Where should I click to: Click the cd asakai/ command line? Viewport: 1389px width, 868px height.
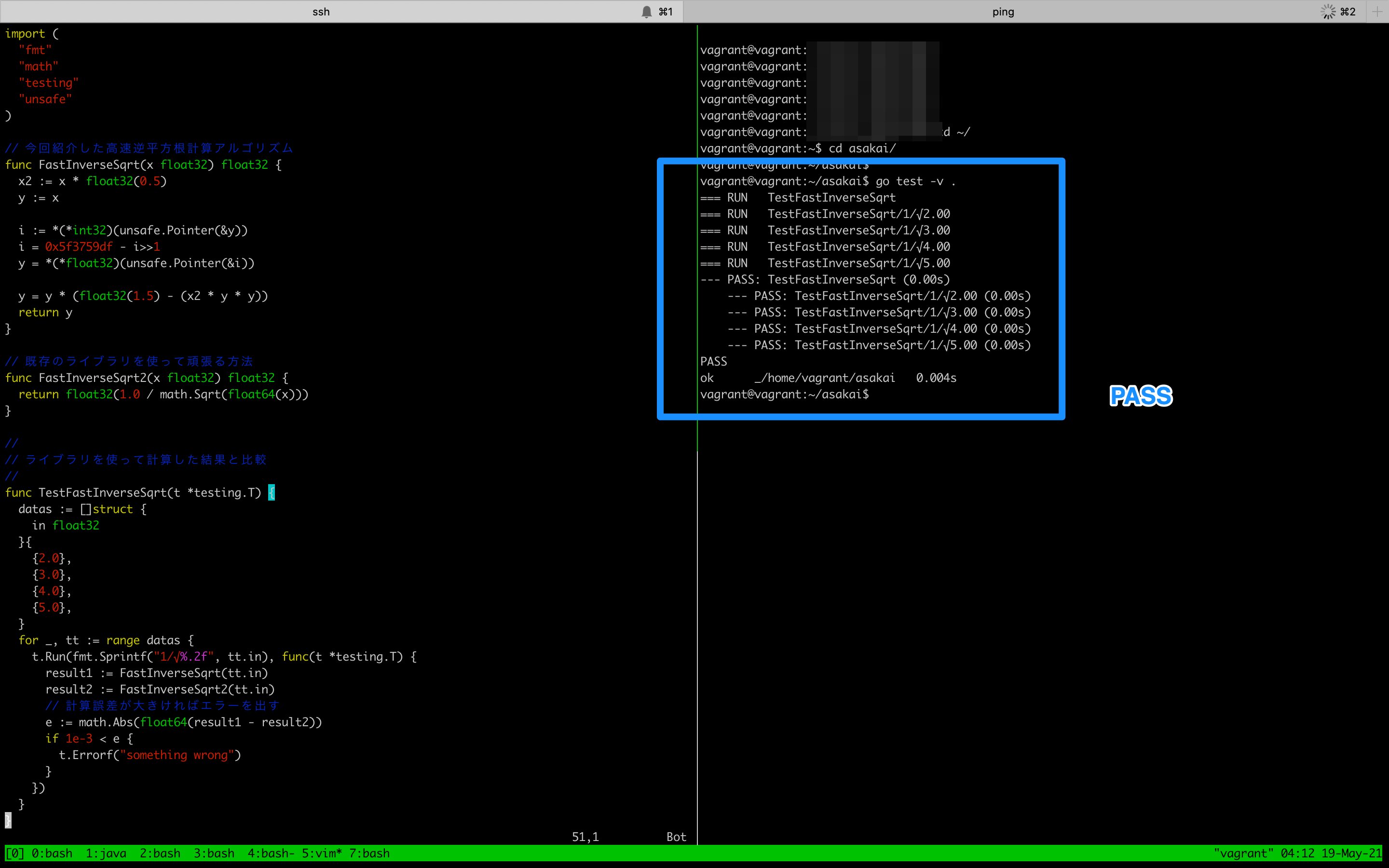pyautogui.click(x=798, y=149)
